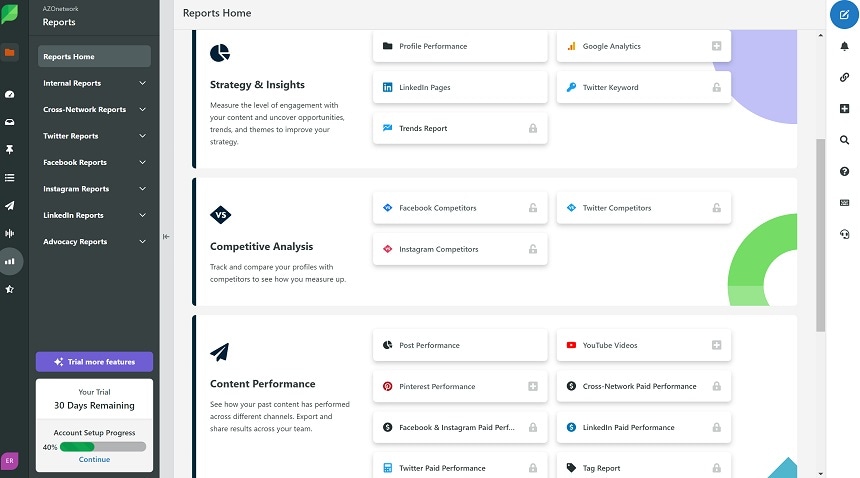The image size is (860, 478).
Task: Click lock icon on Trends Report card
Action: tap(533, 128)
